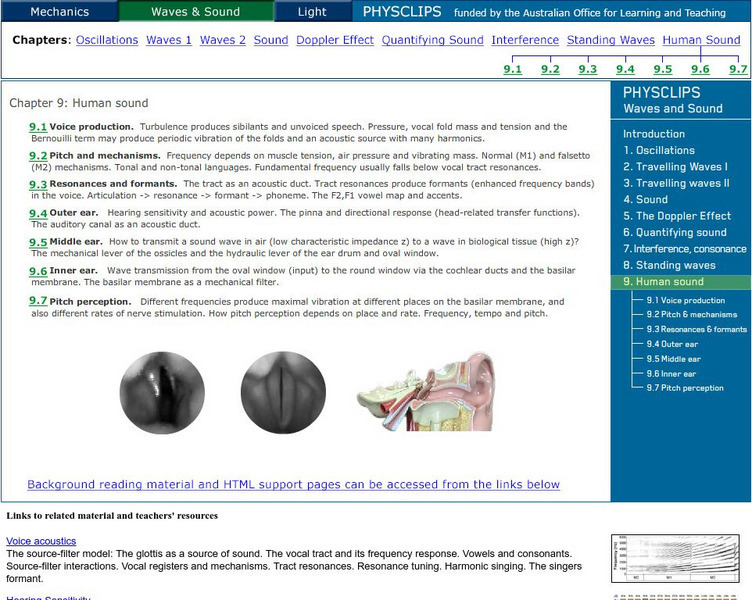Open 9.6 link before Inner ear

pyautogui.click(x=38, y=271)
